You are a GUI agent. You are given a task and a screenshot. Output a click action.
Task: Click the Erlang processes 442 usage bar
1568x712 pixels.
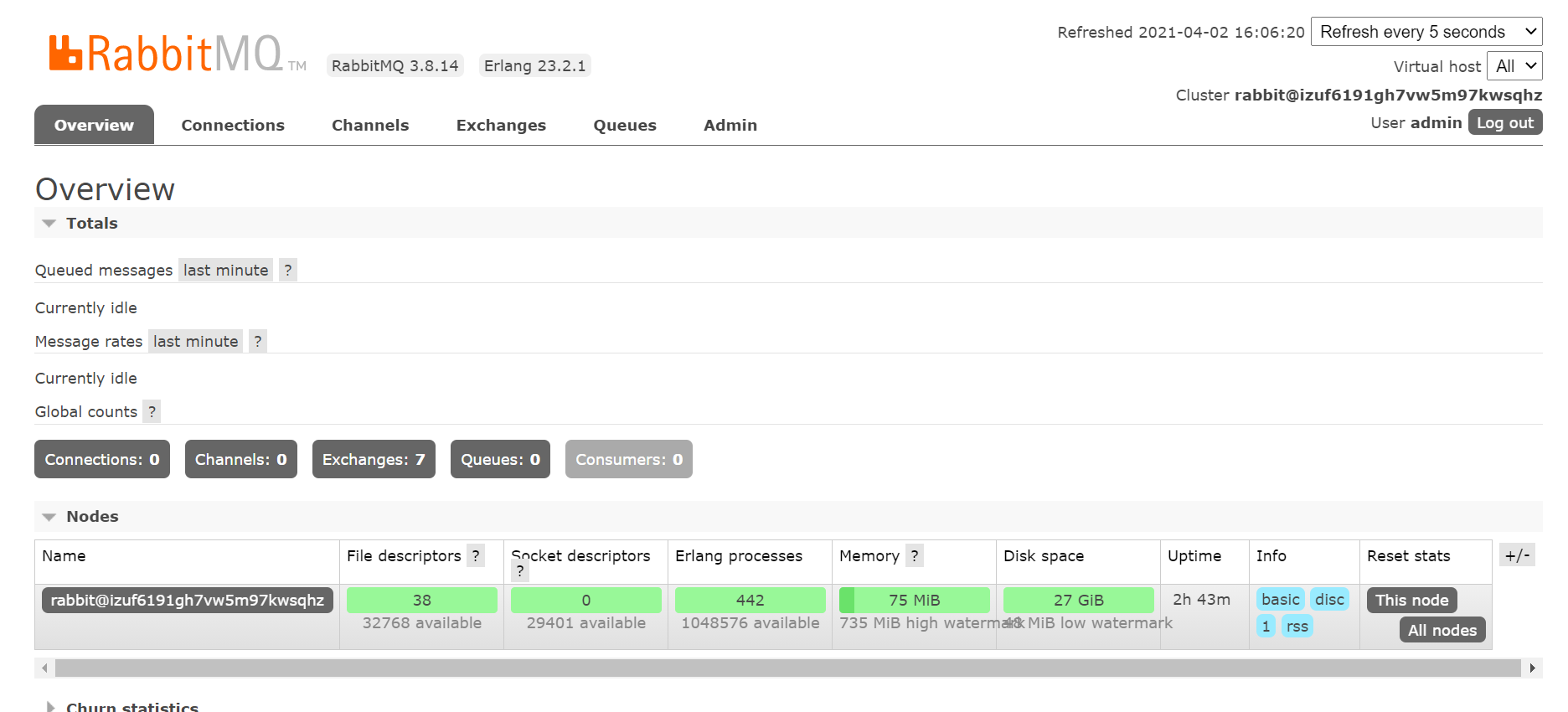tap(750, 600)
